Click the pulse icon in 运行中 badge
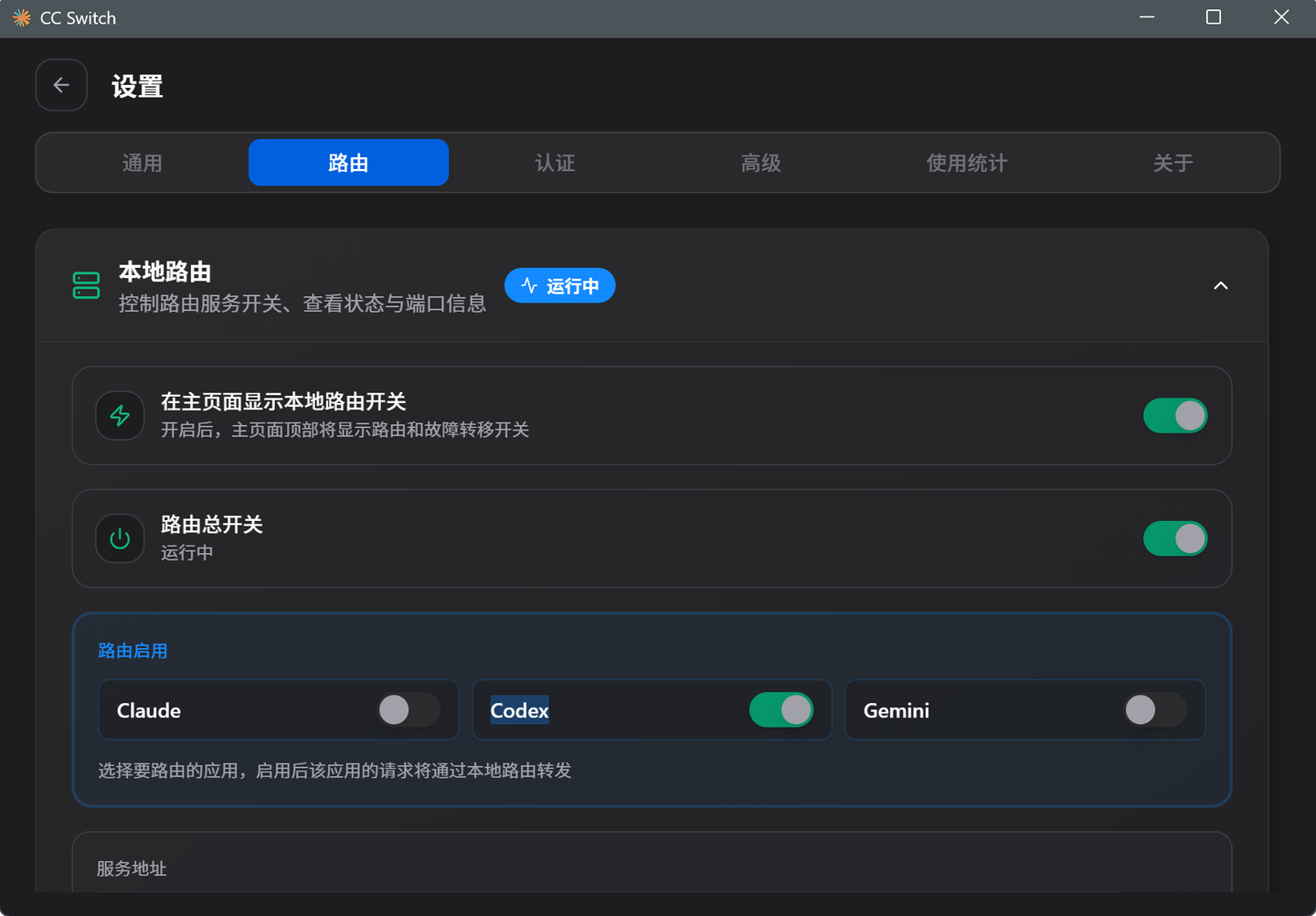This screenshot has width=1316, height=916. point(529,286)
